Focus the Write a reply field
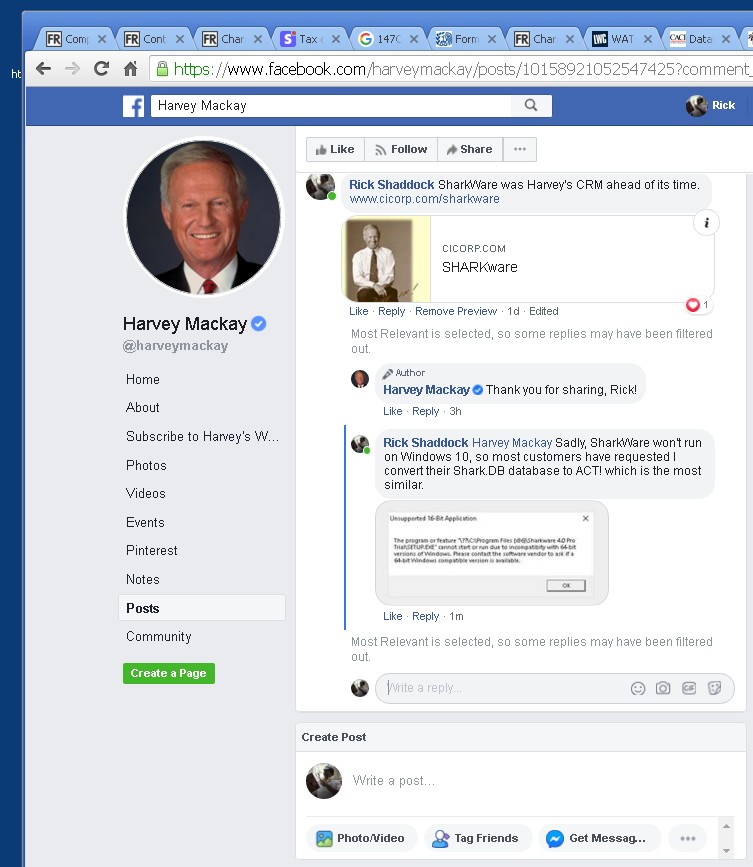 (x=555, y=688)
